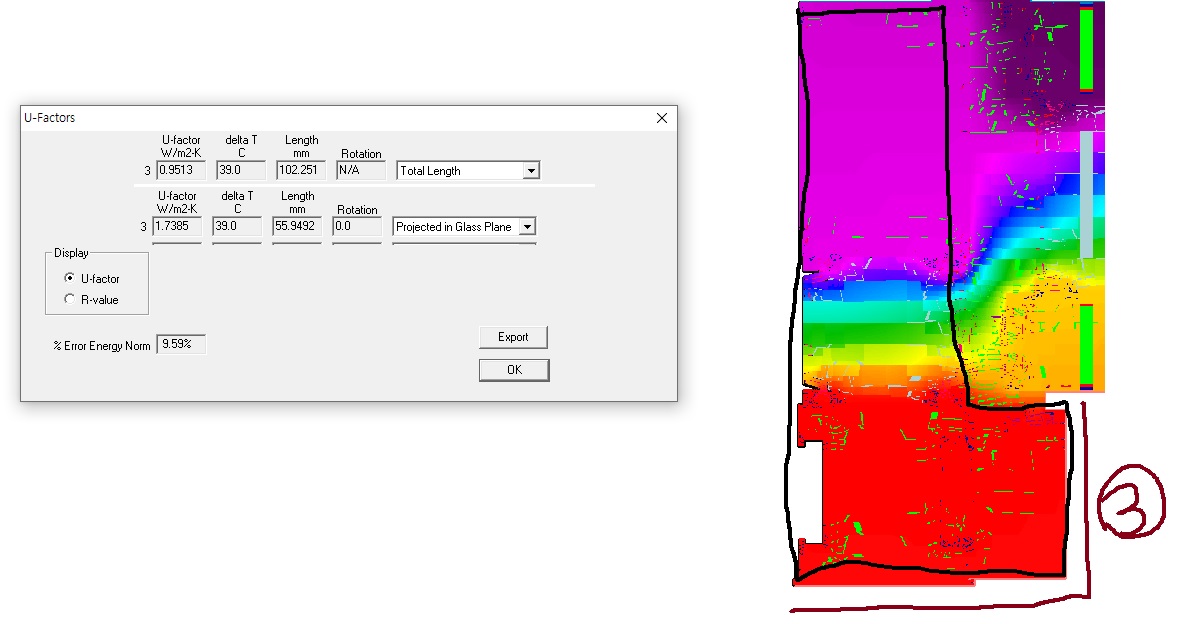1184x624 pixels.
Task: Select the U-factor display radio button
Action: pyautogui.click(x=69, y=279)
